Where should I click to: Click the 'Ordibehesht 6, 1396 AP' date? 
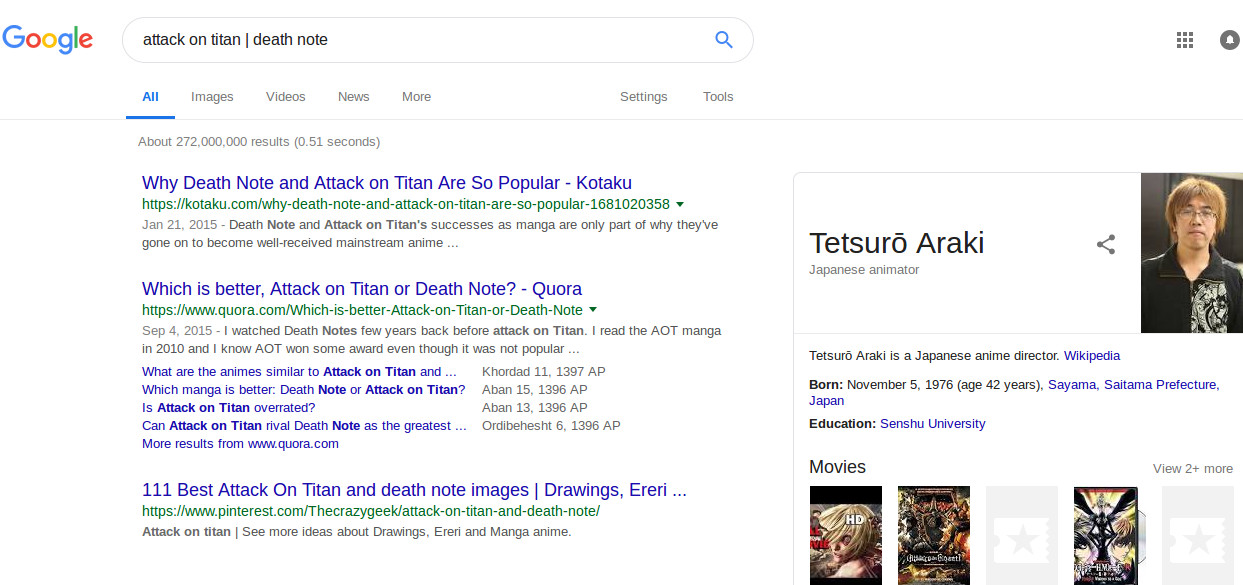click(552, 426)
